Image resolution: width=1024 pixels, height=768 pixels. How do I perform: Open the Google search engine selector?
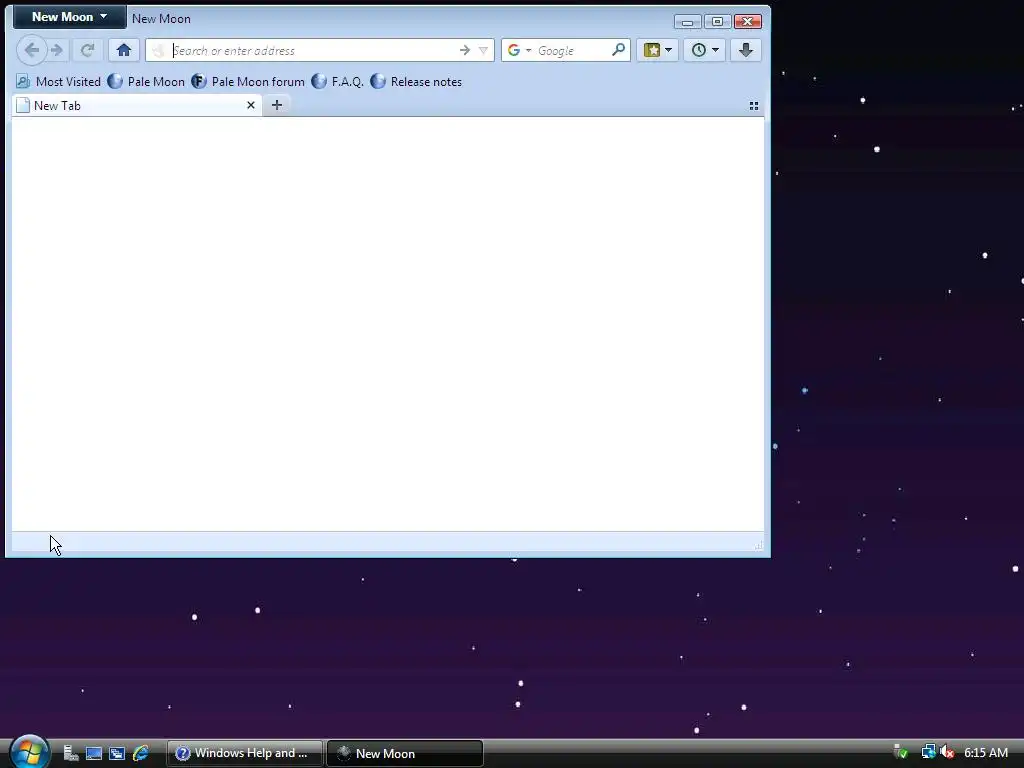pos(519,50)
